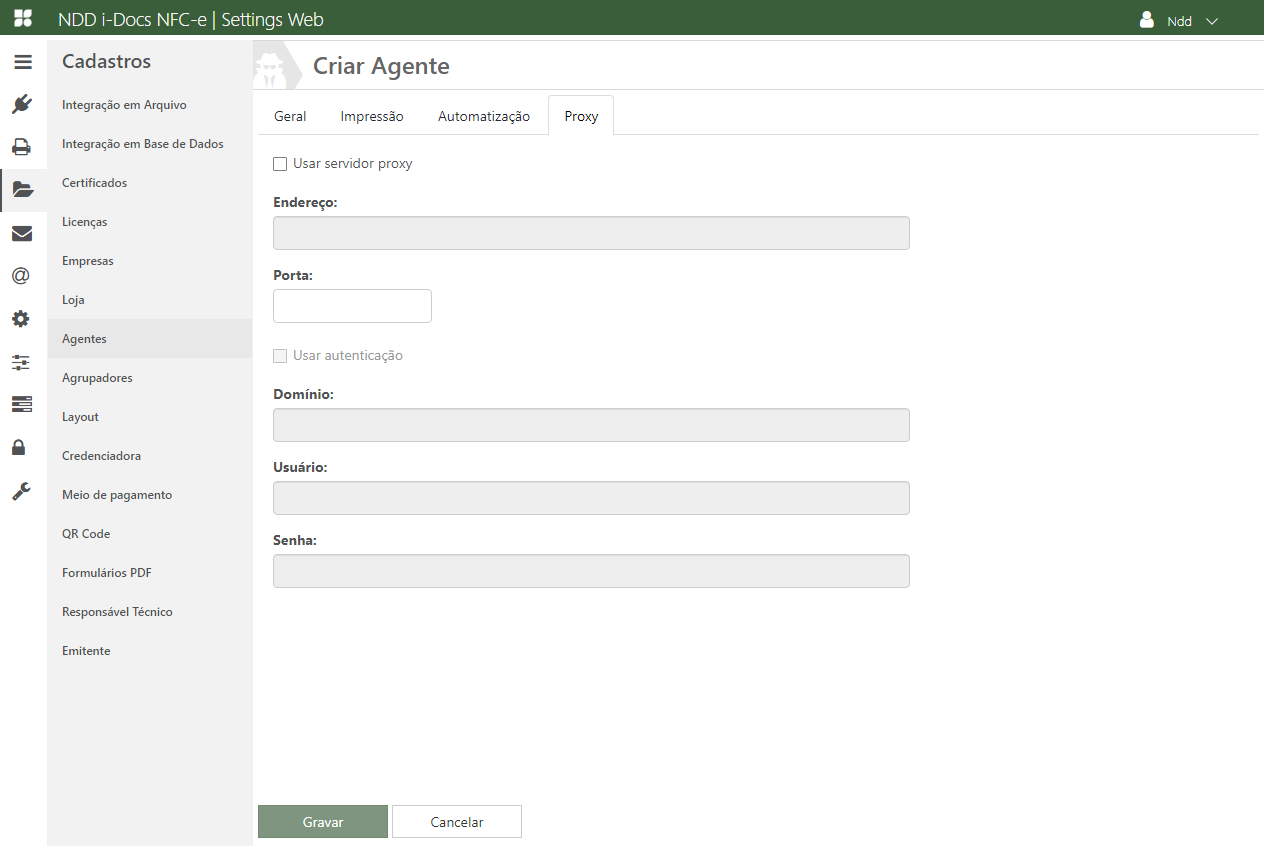Open the plug connection icon in sidebar
Viewport: 1264px width, 846px height.
coord(22,104)
